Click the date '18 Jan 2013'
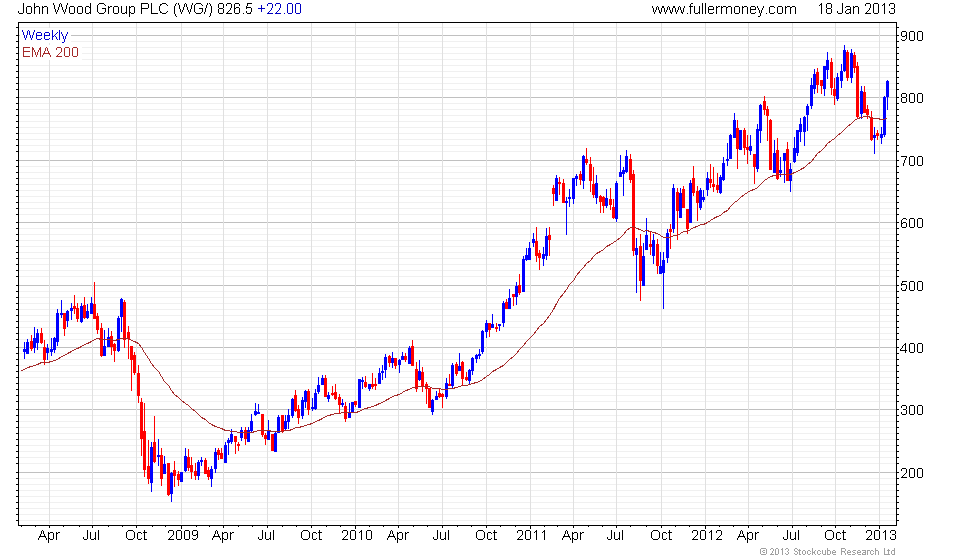 pyautogui.click(x=856, y=9)
